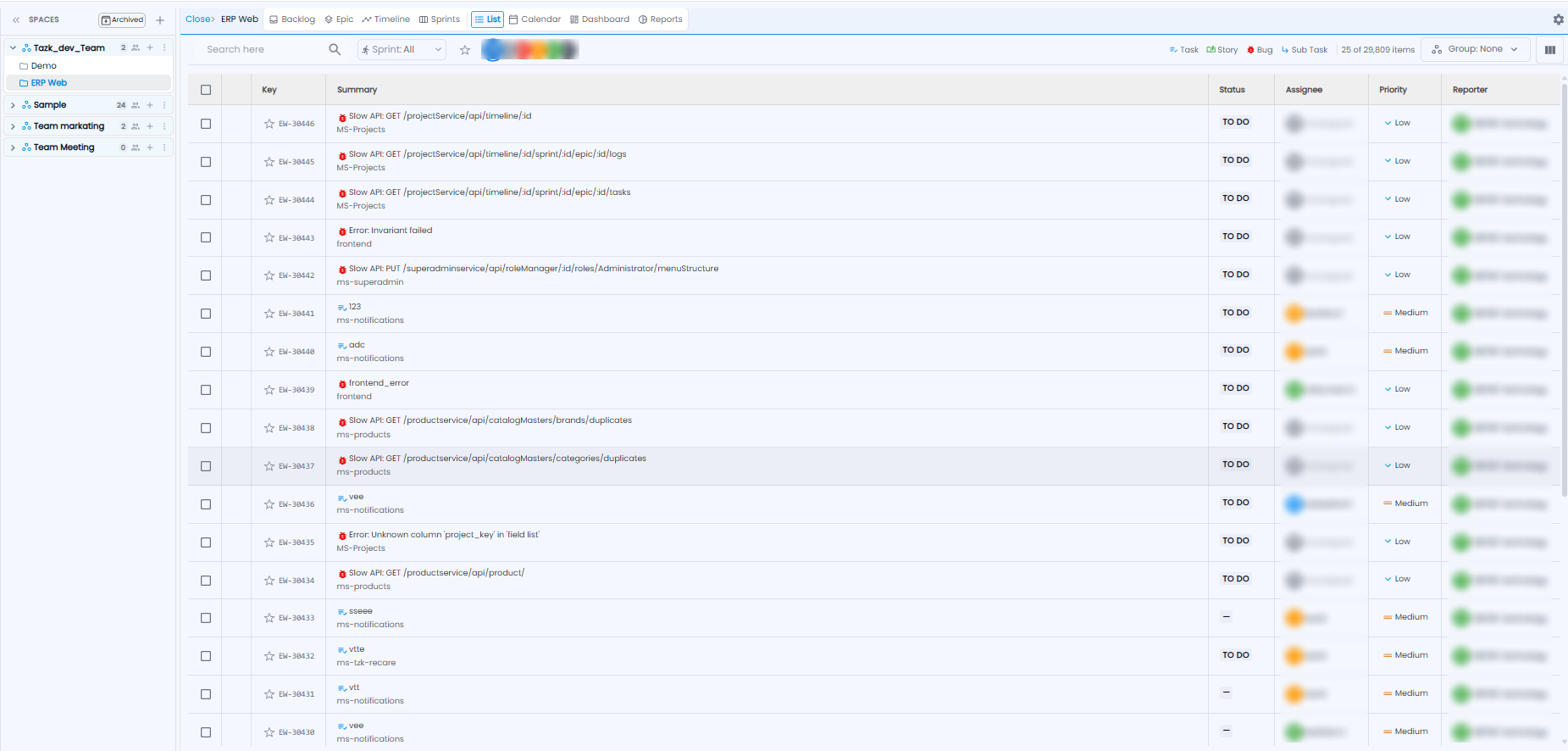This screenshot has width=1568, height=751.
Task: Toggle the favorites star filter beside Sprint dropdown
Action: [x=465, y=50]
